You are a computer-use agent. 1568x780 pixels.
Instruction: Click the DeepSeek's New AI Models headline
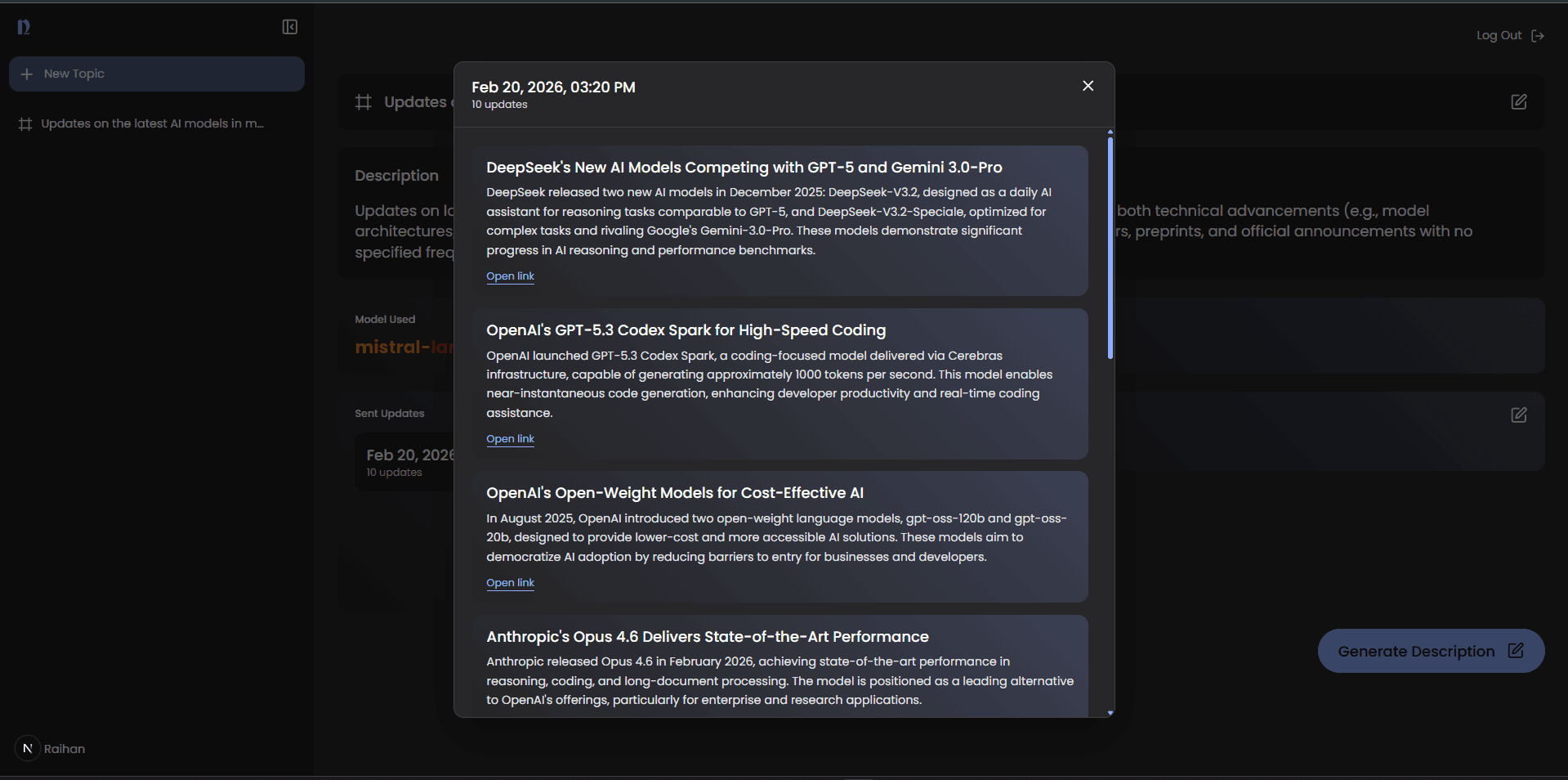pyautogui.click(x=744, y=168)
